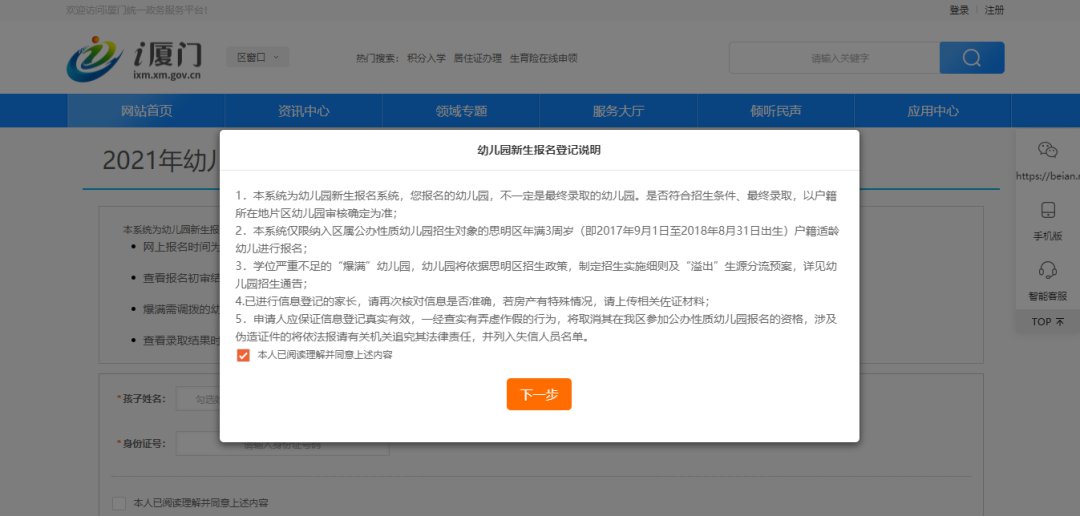Check the agreement checkbox below the form
The height and width of the screenshot is (516, 1080).
[x=118, y=503]
